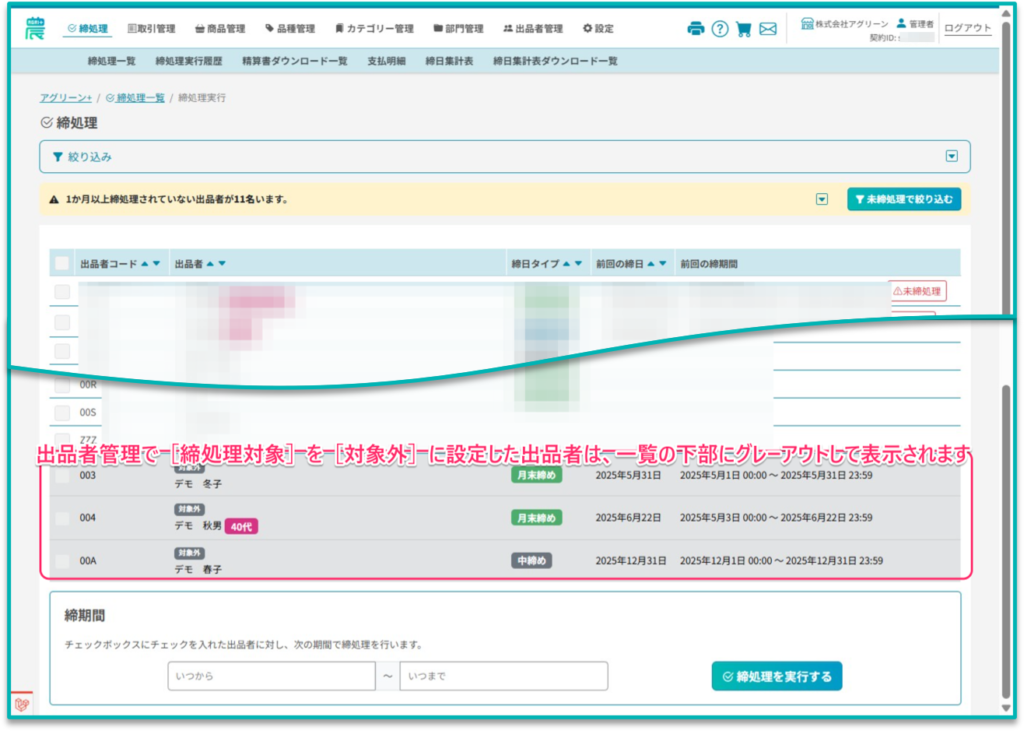Viewport: 1024px width, 731px height.
Task: Sort 出品者 column descending
Action: coord(222,263)
